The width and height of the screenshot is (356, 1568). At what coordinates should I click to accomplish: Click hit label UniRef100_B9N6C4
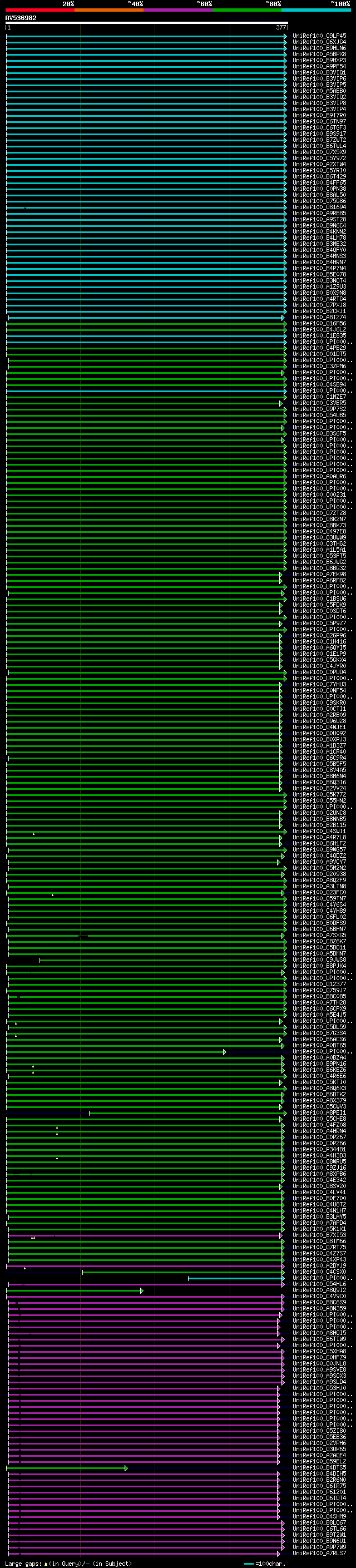click(x=319, y=226)
